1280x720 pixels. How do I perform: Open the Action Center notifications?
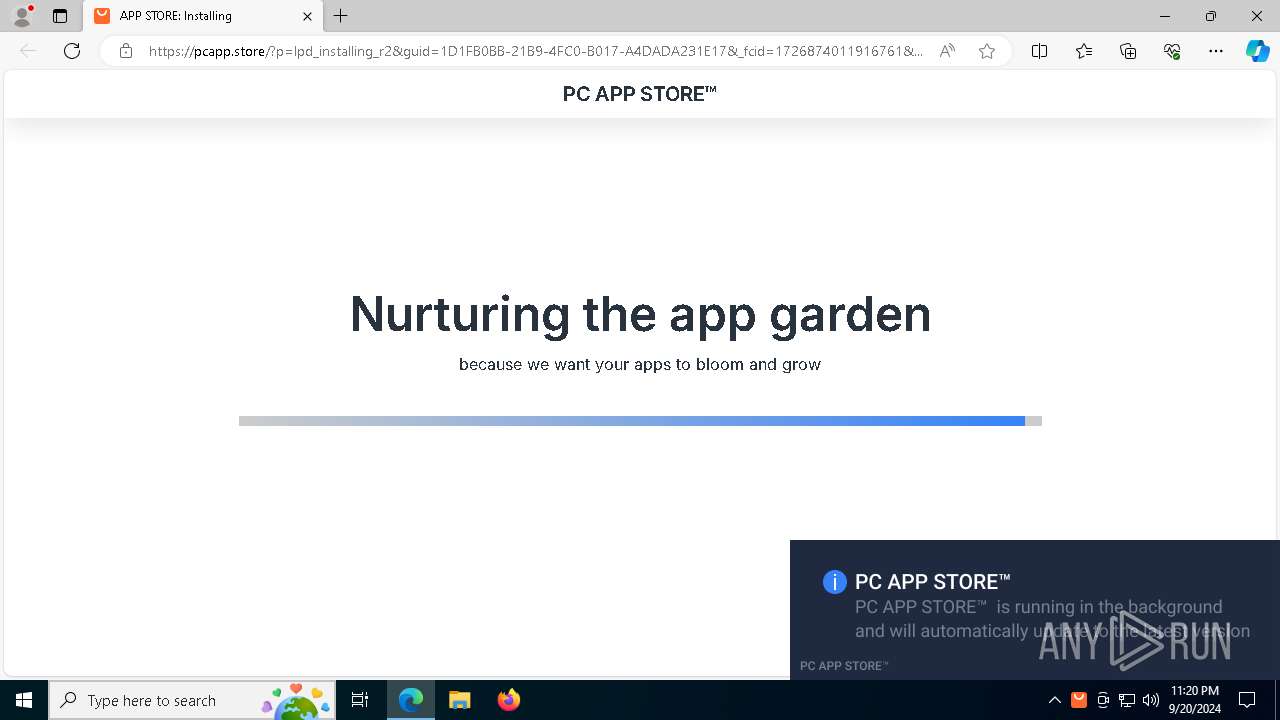coord(1247,700)
